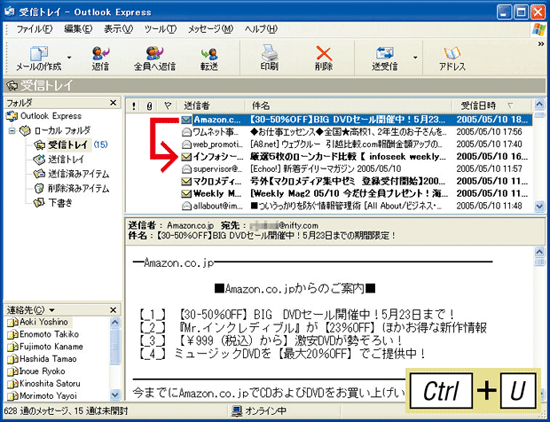Click contacts list scroll down arrow
The width and height of the screenshot is (550, 422).
[x=115, y=395]
